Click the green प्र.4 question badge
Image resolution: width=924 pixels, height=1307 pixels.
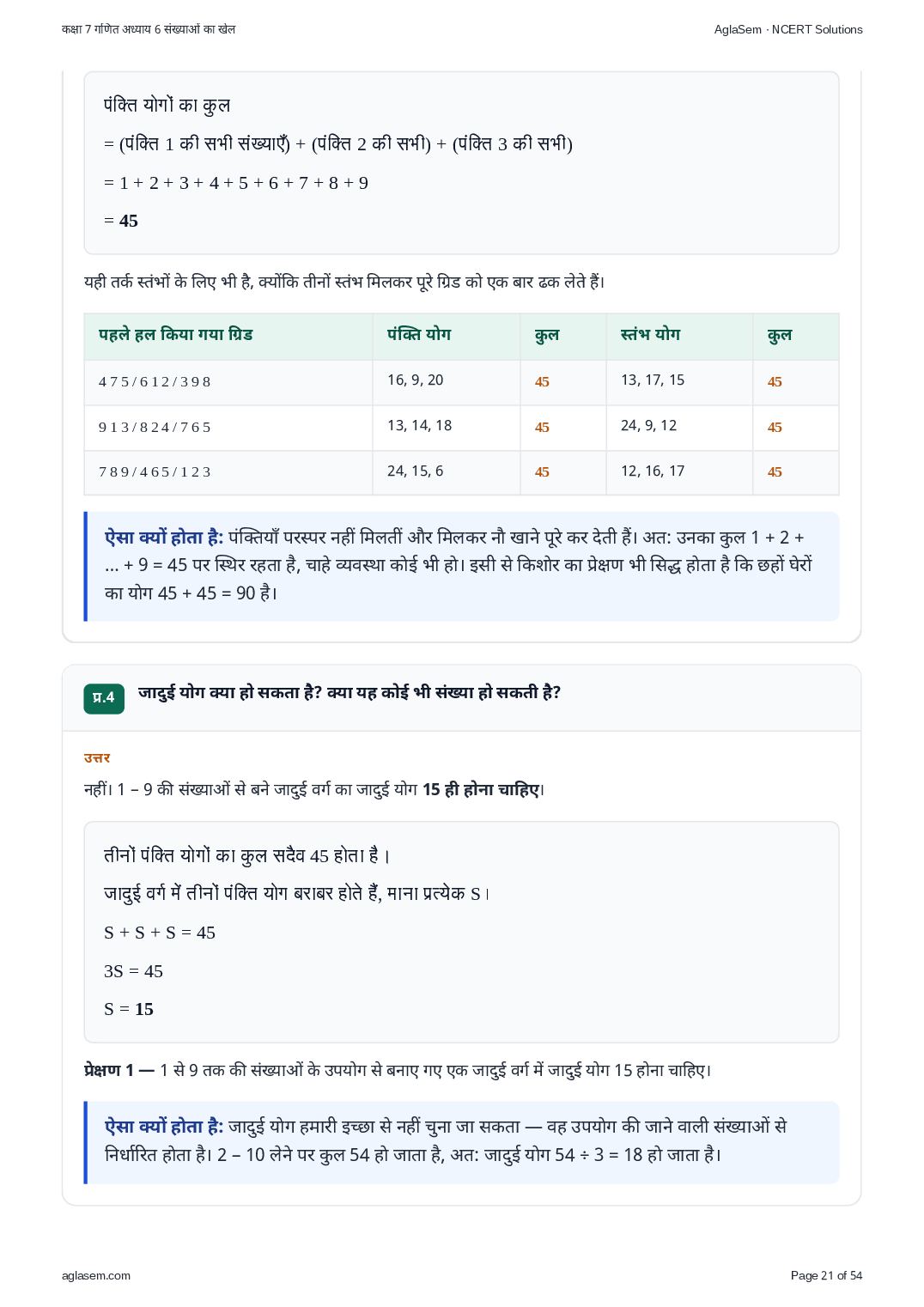click(x=104, y=697)
